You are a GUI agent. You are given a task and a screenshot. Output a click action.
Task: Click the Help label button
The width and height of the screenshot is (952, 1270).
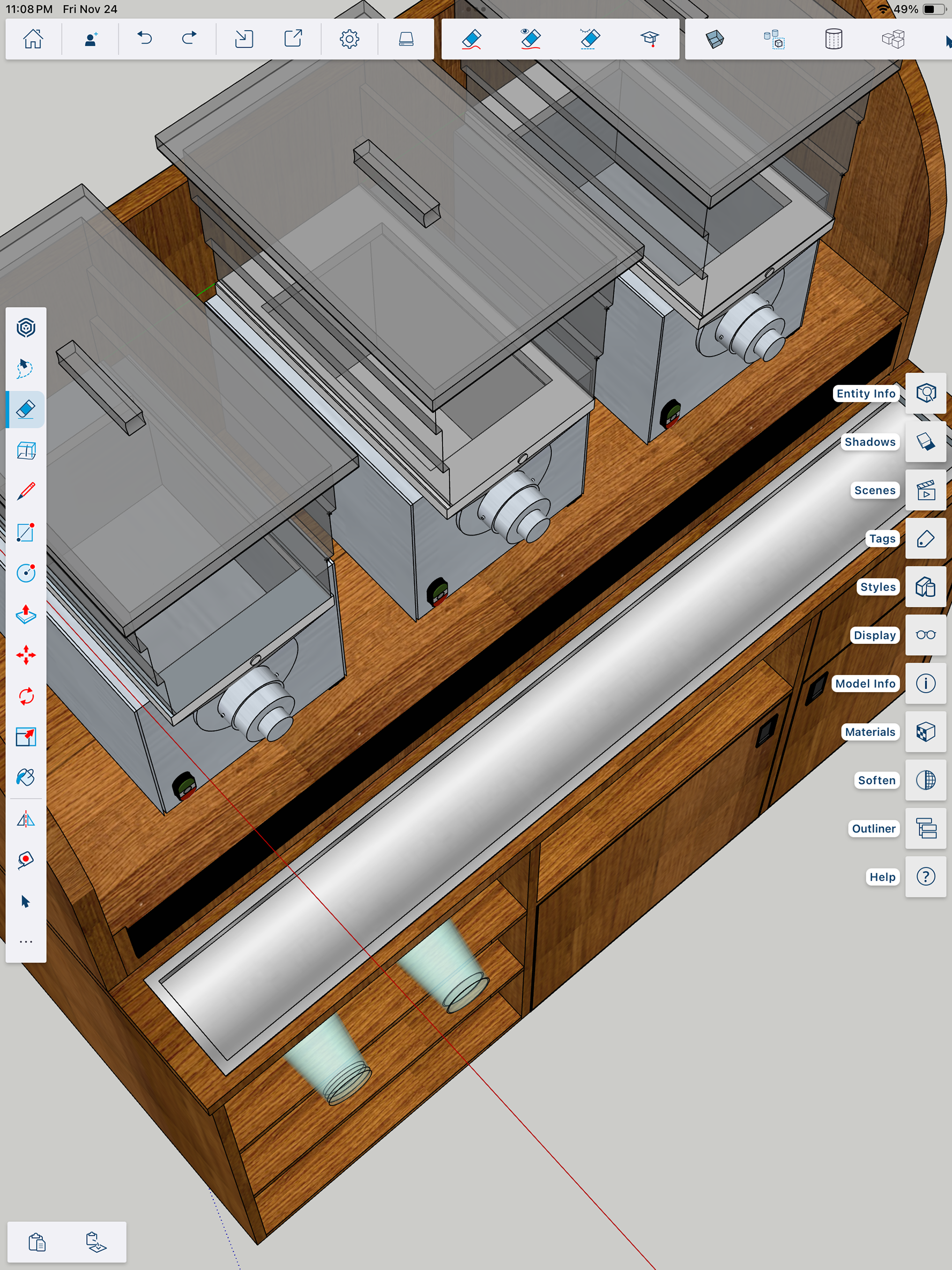(882, 877)
